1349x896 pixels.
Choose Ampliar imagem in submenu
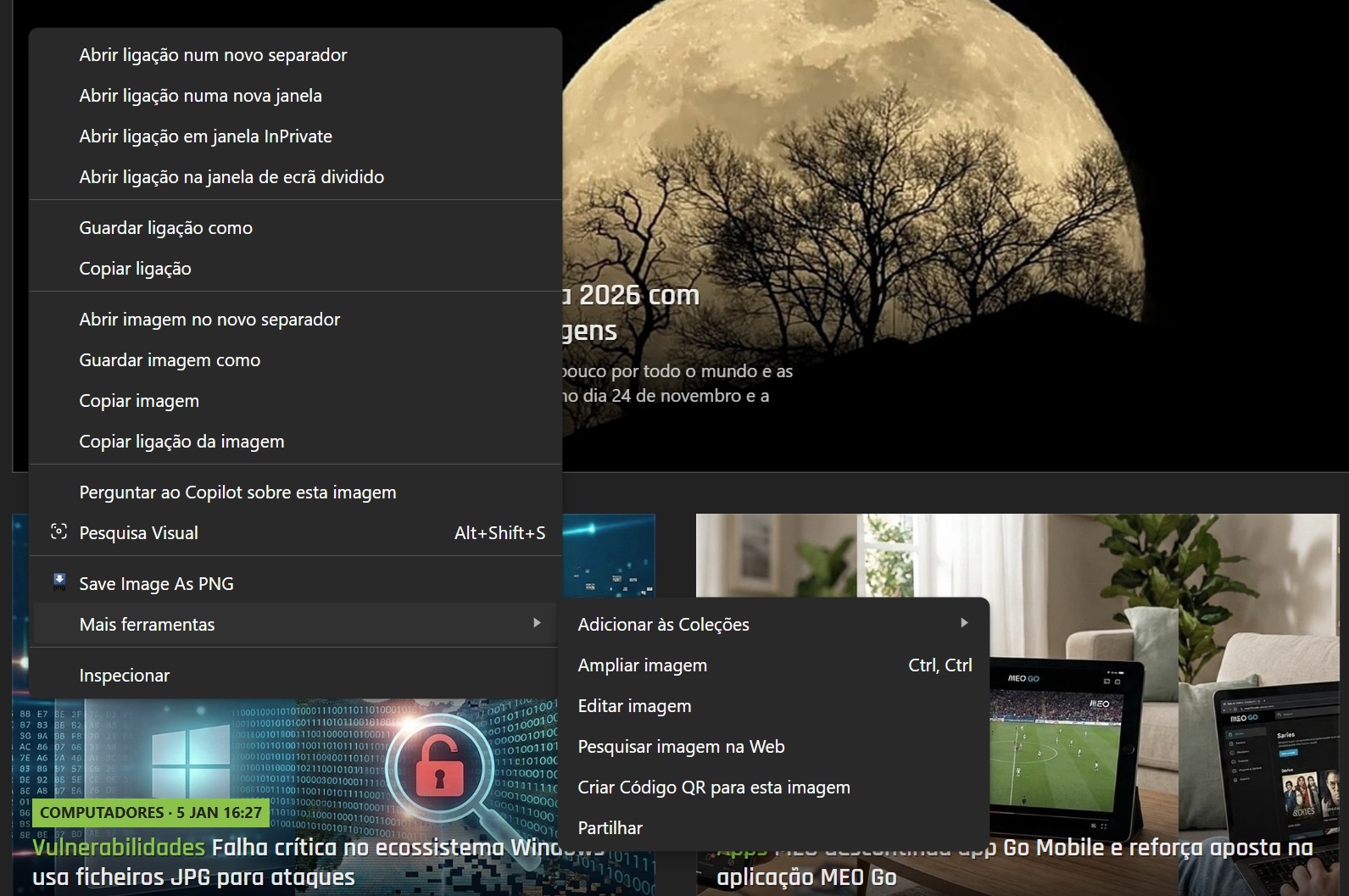click(642, 665)
